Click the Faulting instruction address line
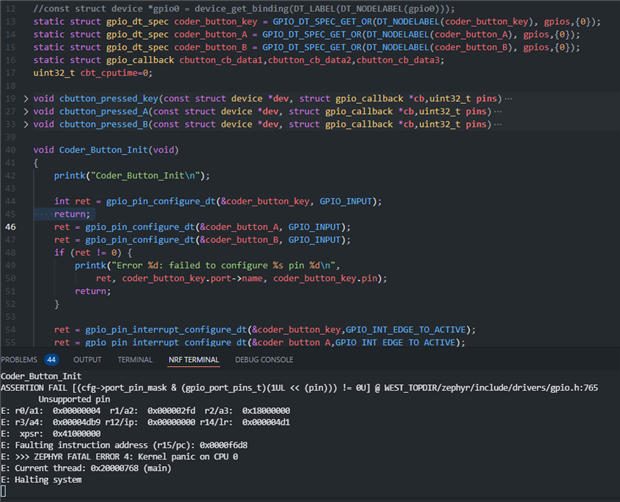The height and width of the screenshot is (502, 620). coord(124,445)
